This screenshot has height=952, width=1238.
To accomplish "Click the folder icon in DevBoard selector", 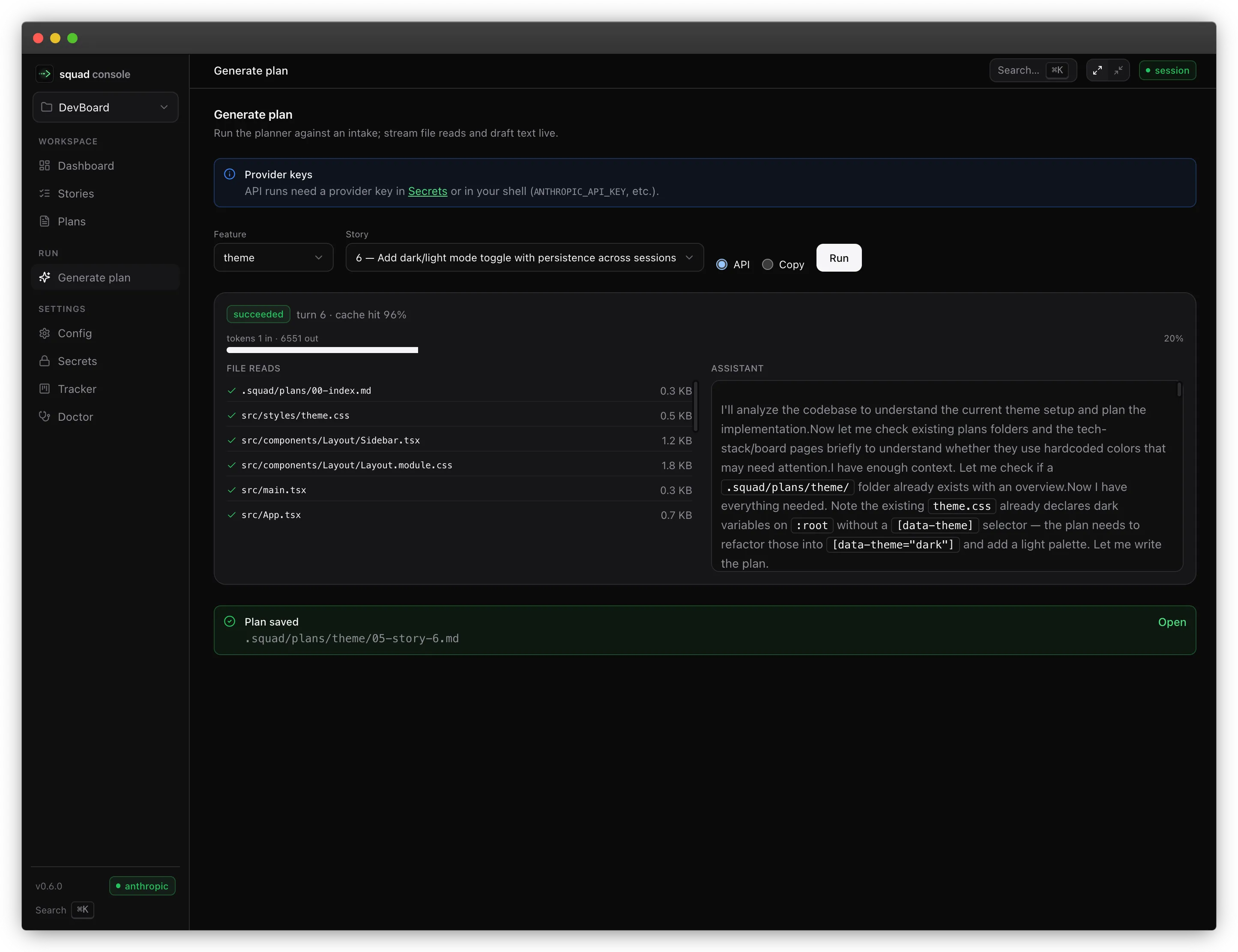I will (46, 107).
